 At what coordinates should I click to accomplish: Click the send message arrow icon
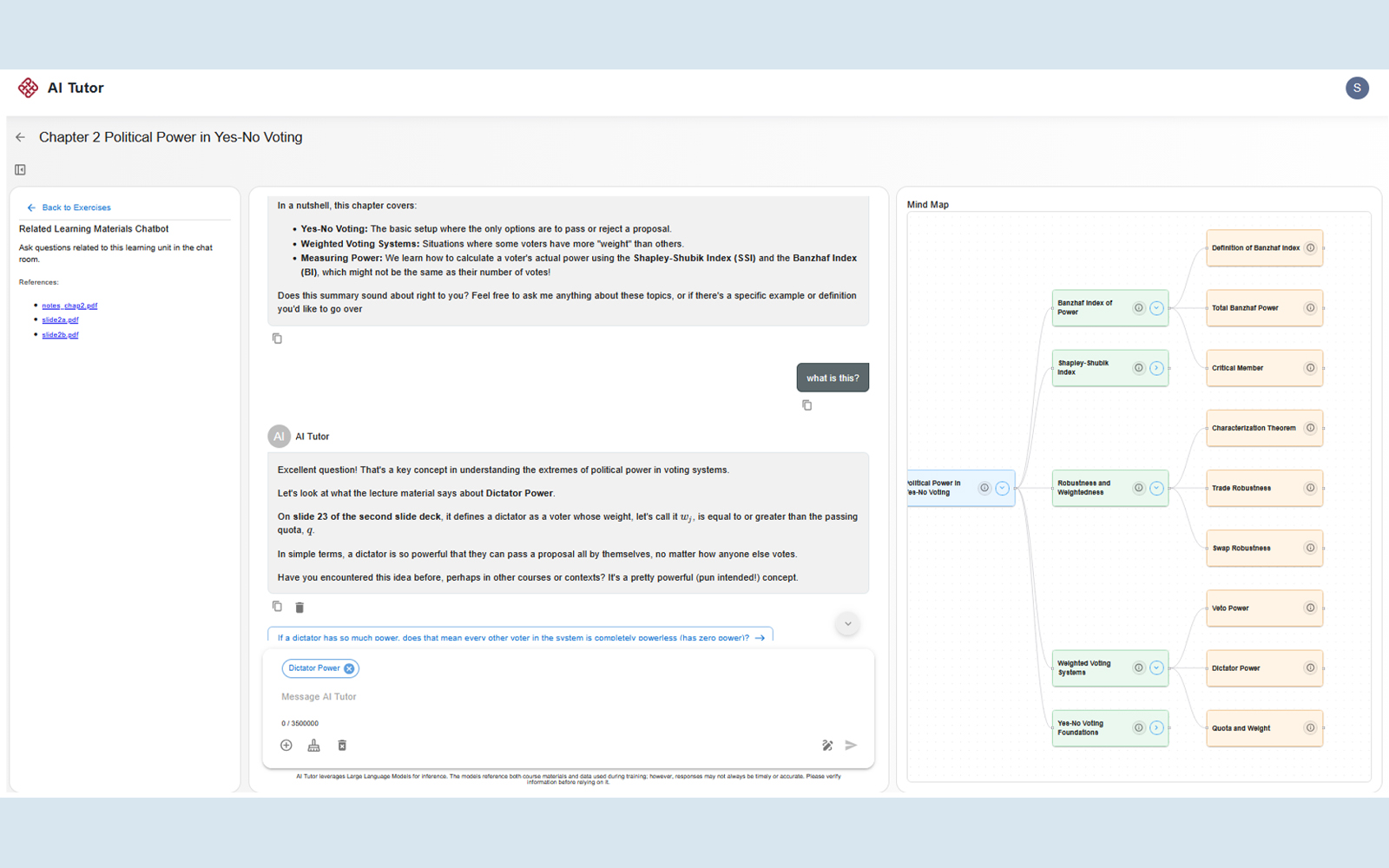coord(852,746)
